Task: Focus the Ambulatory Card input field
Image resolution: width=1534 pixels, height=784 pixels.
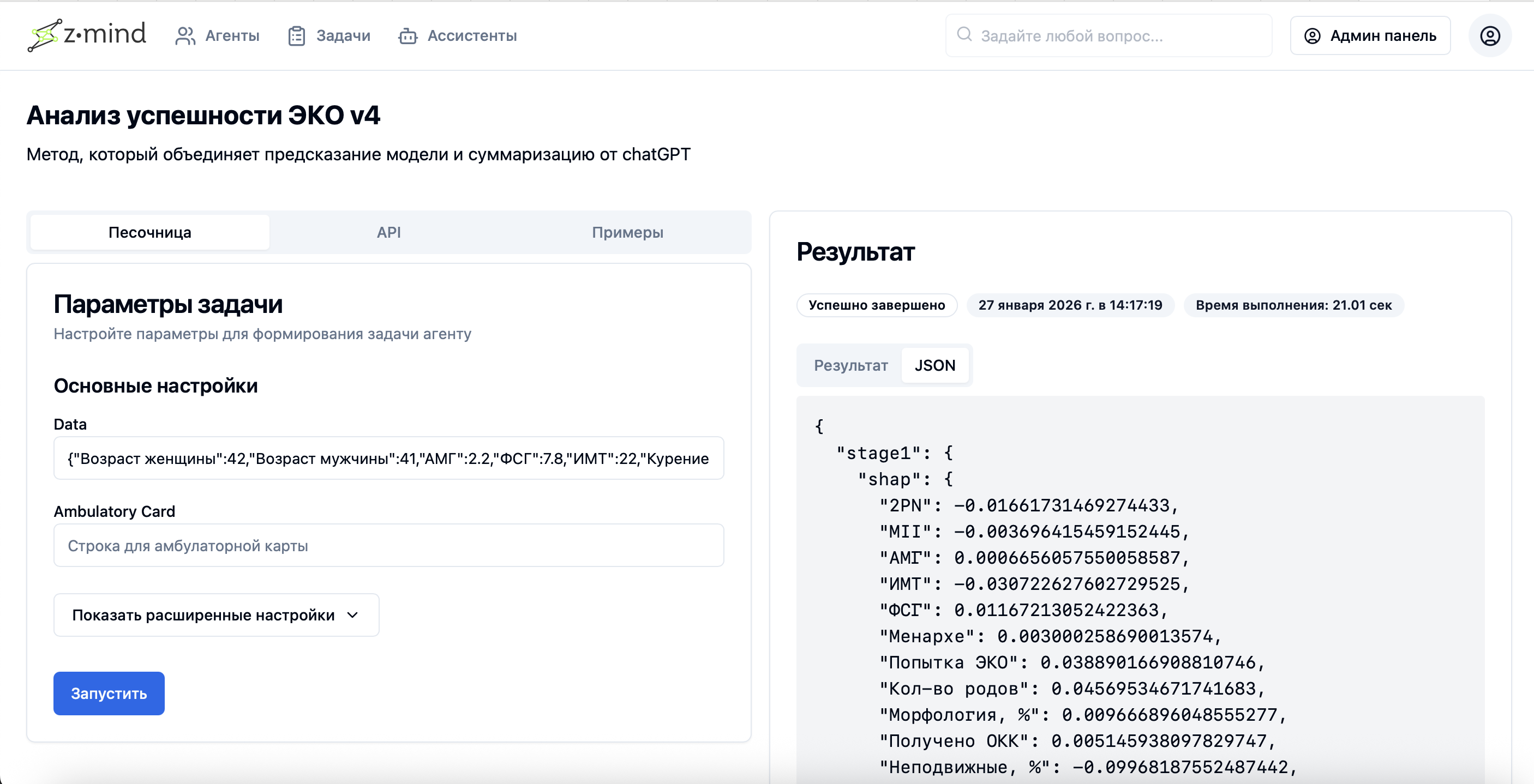Action: tap(388, 545)
